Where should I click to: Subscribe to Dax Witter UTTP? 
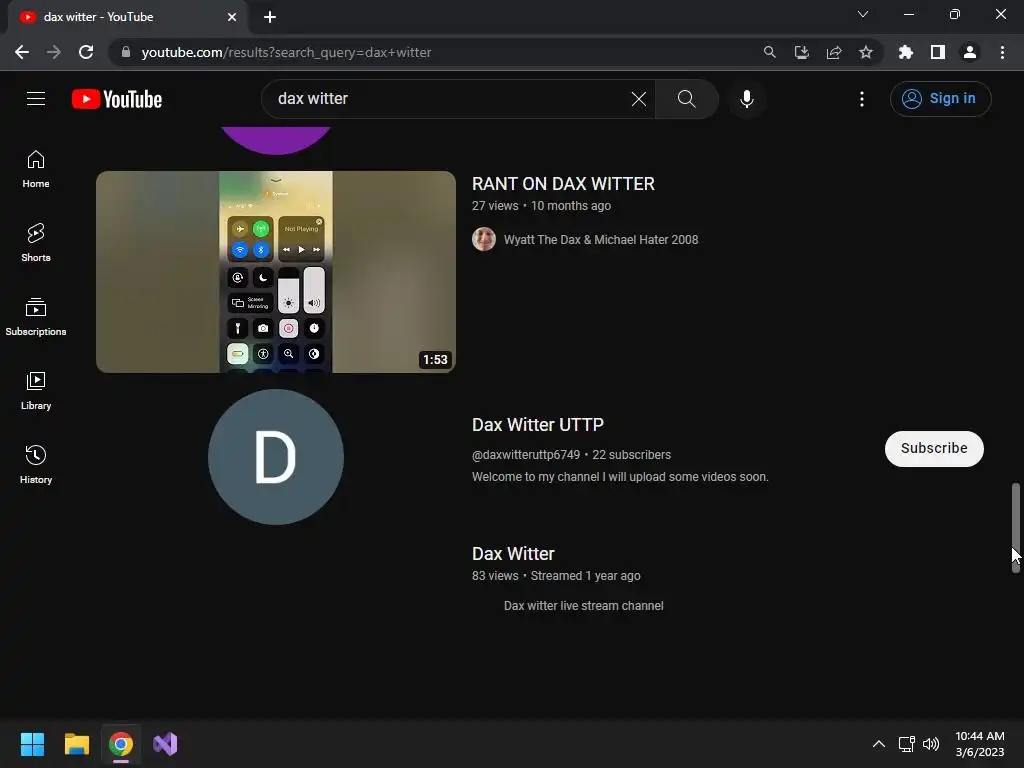tap(934, 449)
